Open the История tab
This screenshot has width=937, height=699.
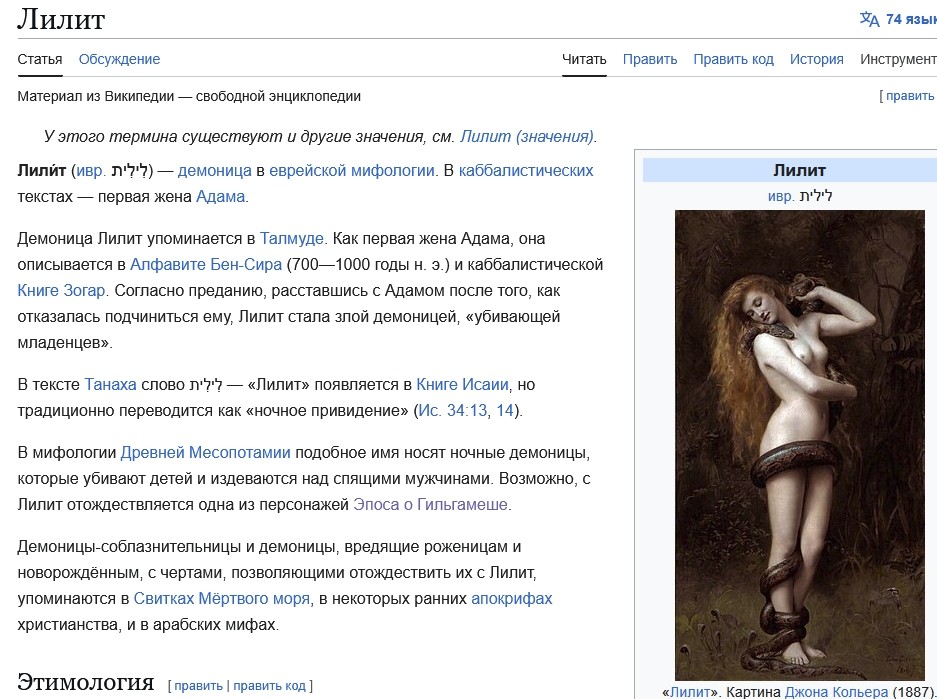coord(816,59)
